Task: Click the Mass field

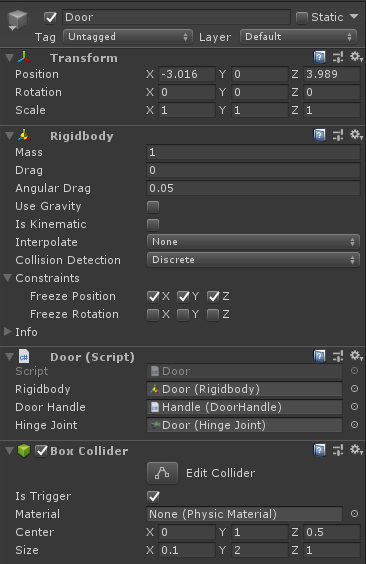Action: point(253,152)
